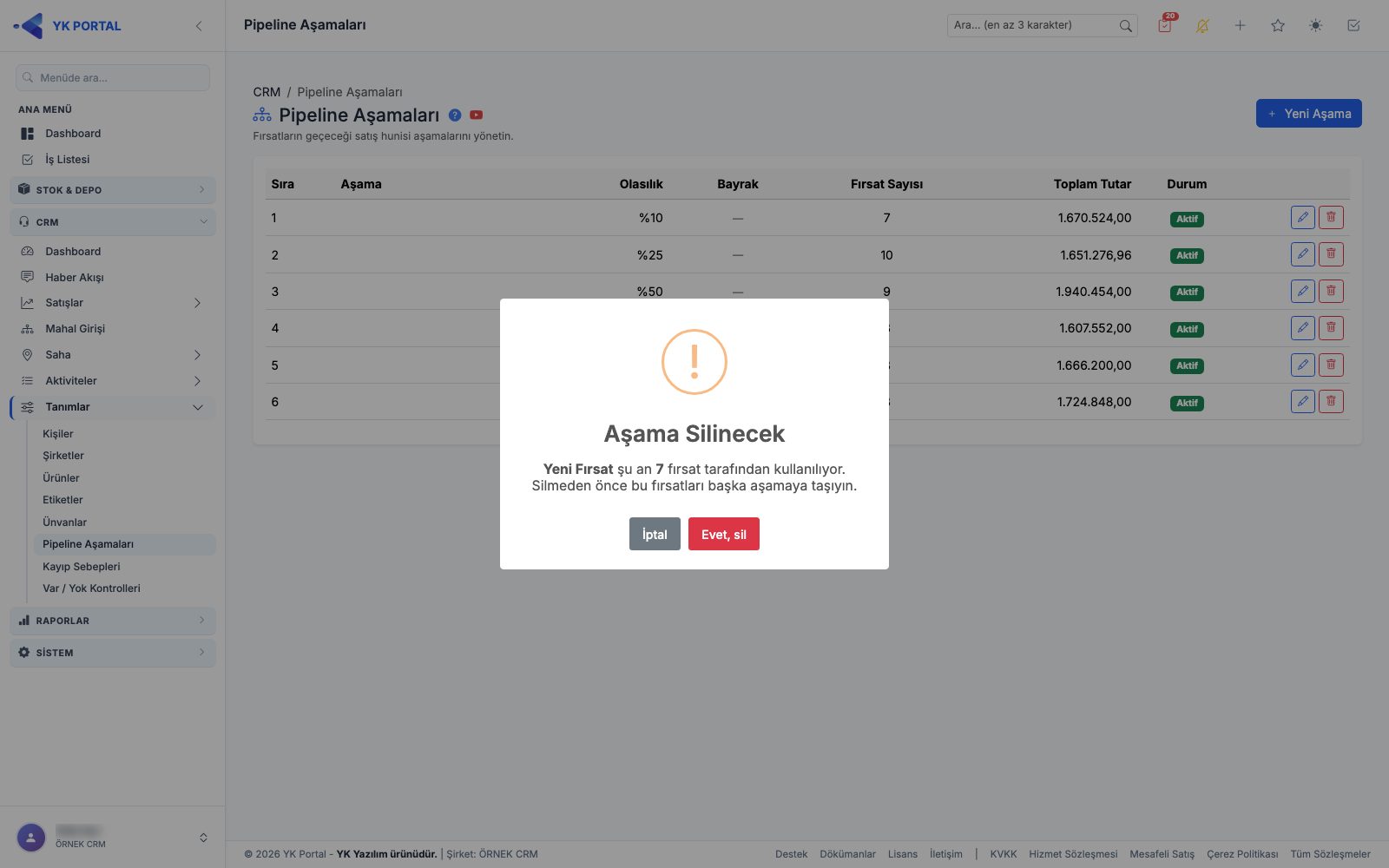
Task: Click the checklist icon in top bar
Action: (1353, 26)
